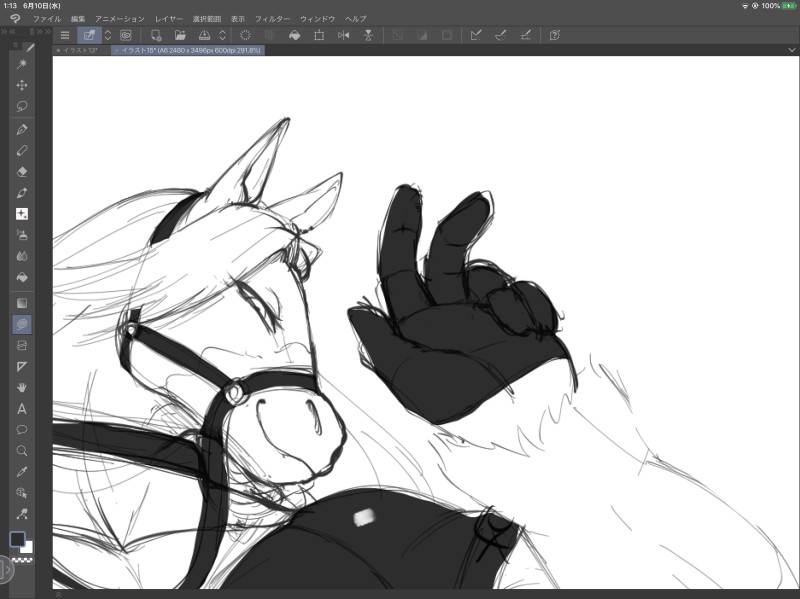Select the Decoration sparkle tool
Viewport: 800px width, 599px height.
pos(22,214)
